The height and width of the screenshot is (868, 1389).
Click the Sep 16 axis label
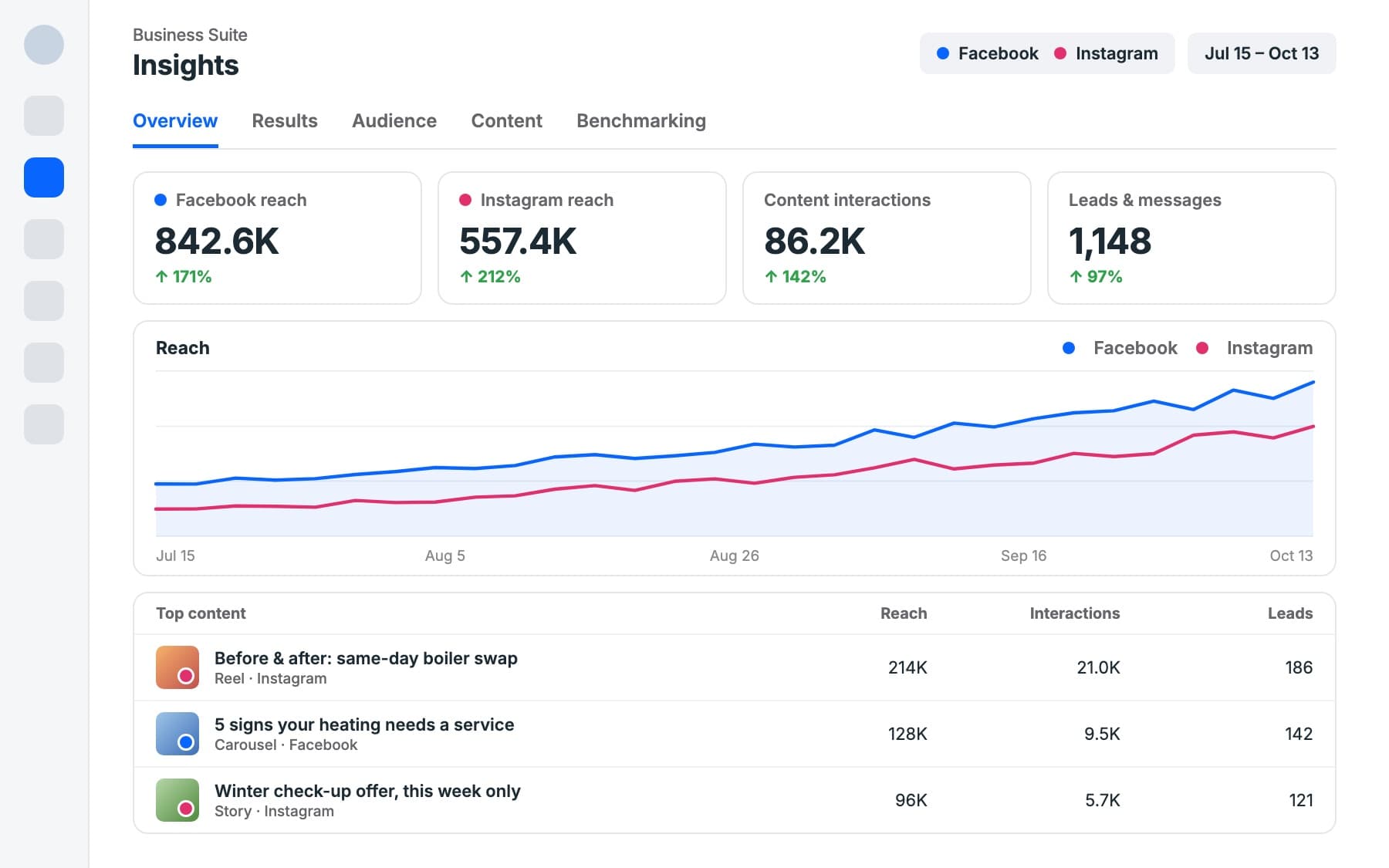pyautogui.click(x=1023, y=556)
